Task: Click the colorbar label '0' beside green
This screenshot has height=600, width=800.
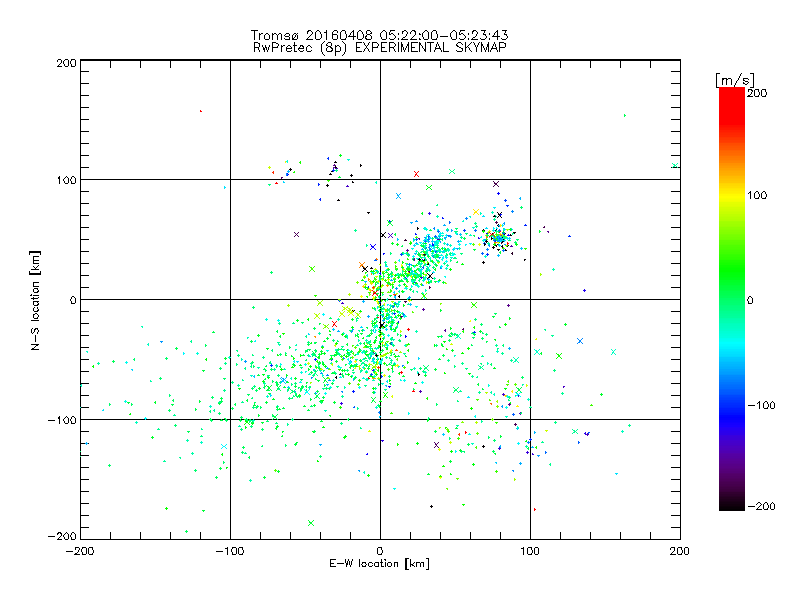Action: (x=751, y=300)
